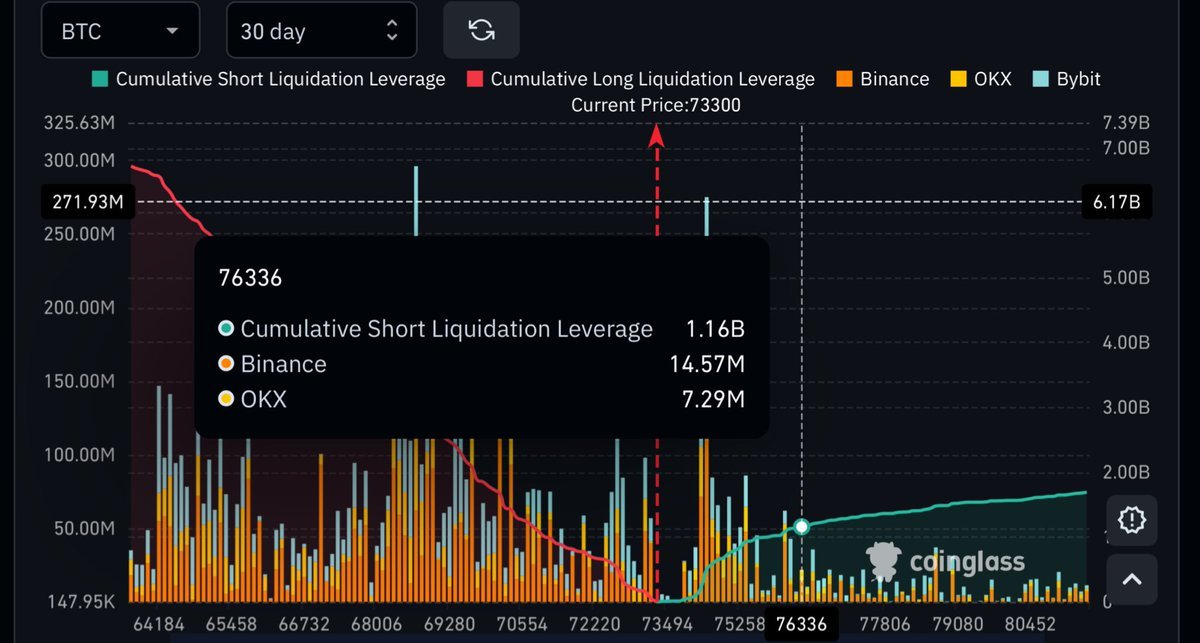Click the Current Price:73300 text
Screen dimensions: 1200x643
tap(657, 104)
